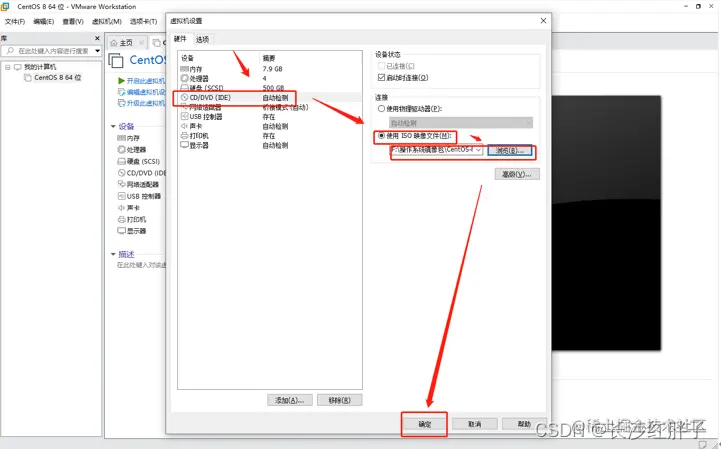721x449 pixels.
Task: Select the 硬盘 (SCSI) disk icon in the settings dialog
Action: [x=184, y=87]
